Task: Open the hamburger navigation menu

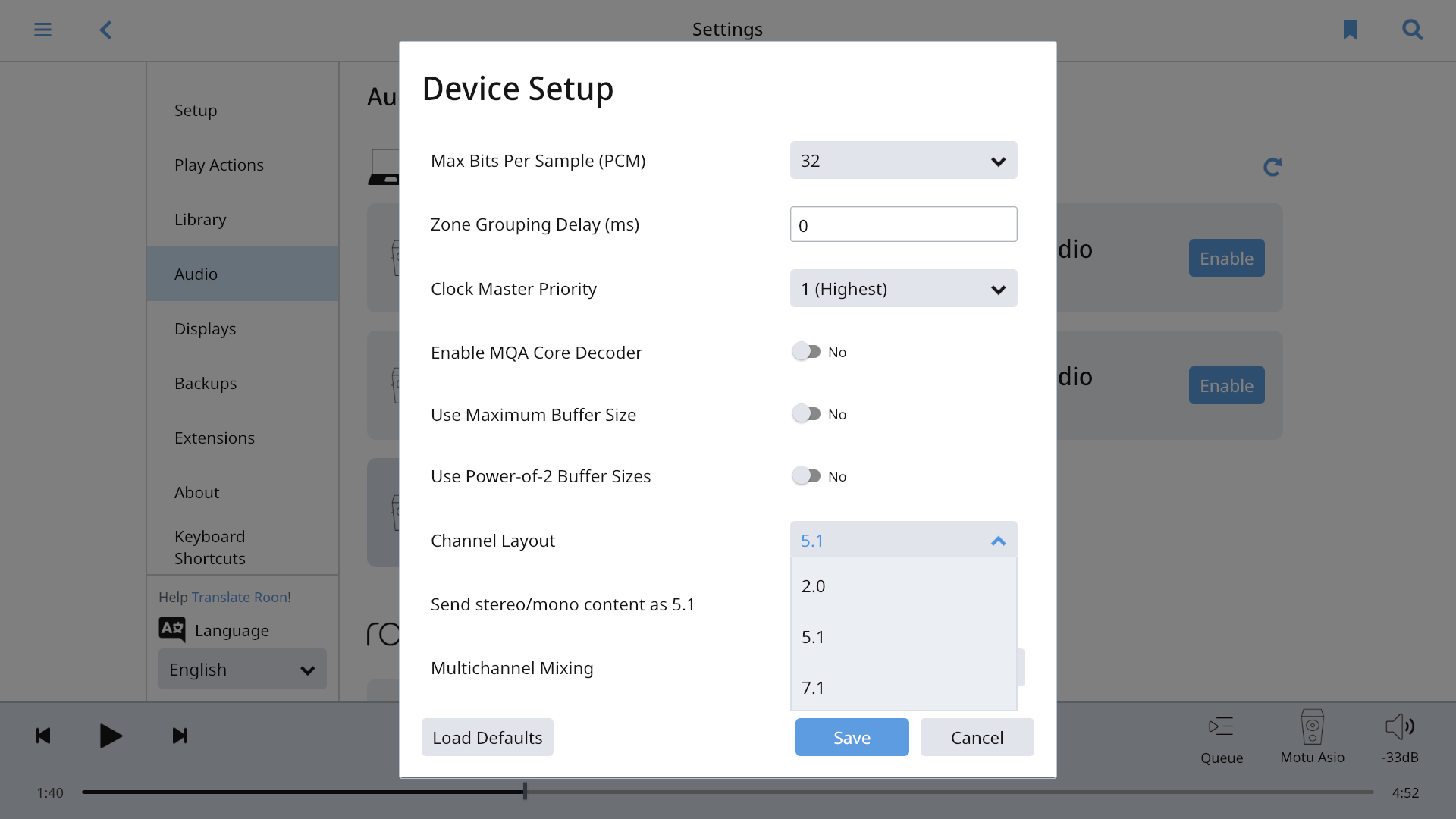Action: (42, 30)
